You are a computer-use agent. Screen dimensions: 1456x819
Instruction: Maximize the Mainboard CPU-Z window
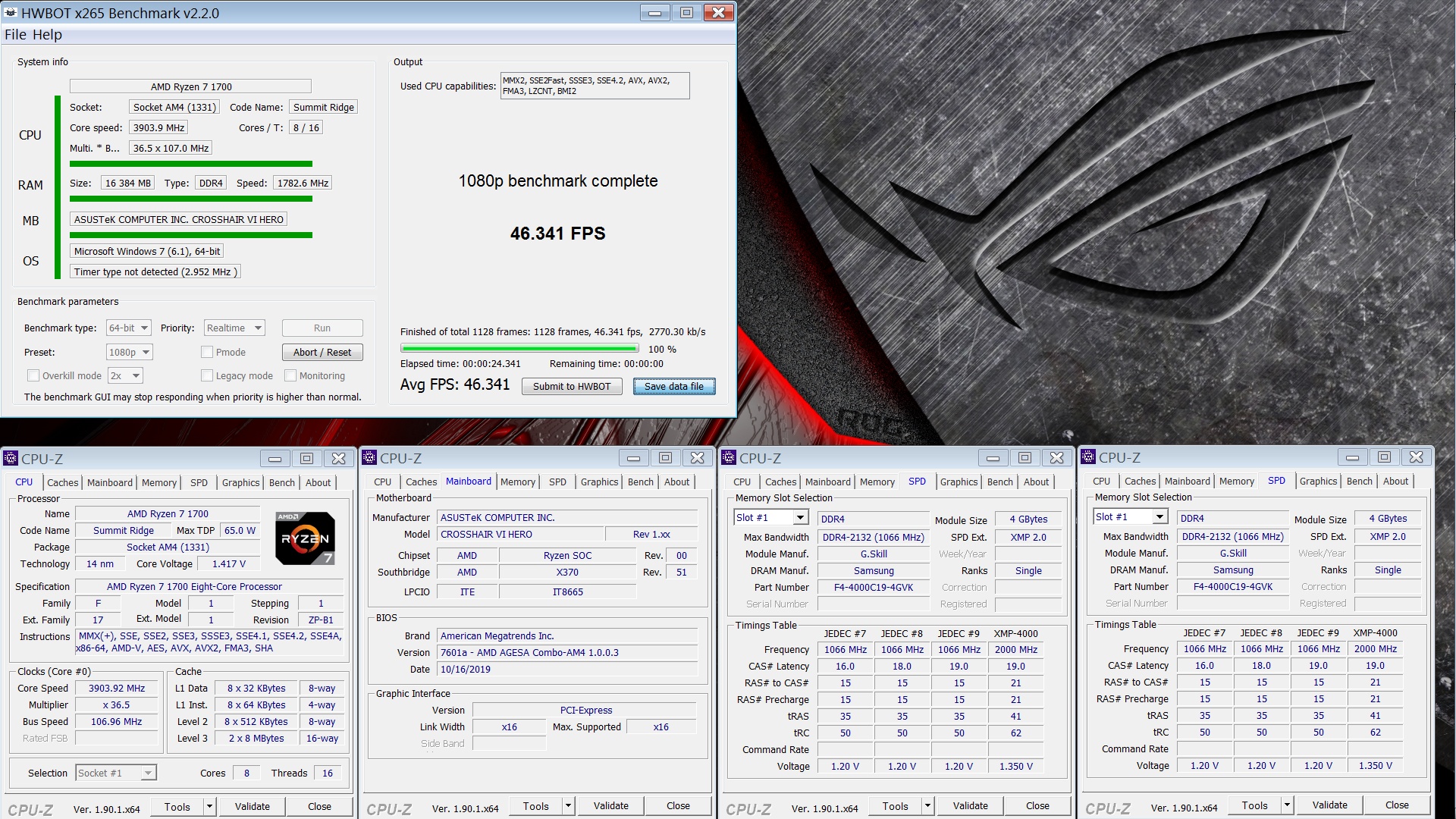point(666,458)
